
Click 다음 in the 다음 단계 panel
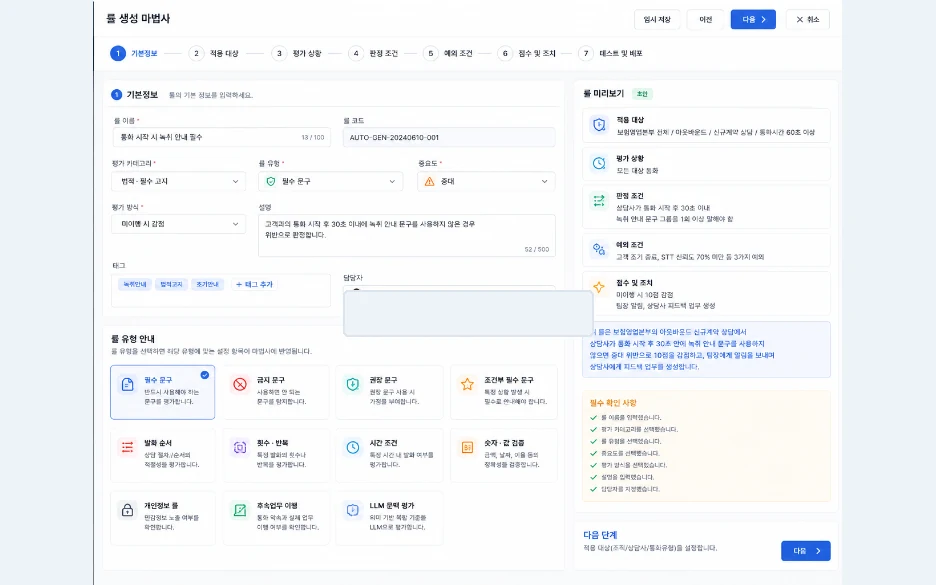(805, 551)
